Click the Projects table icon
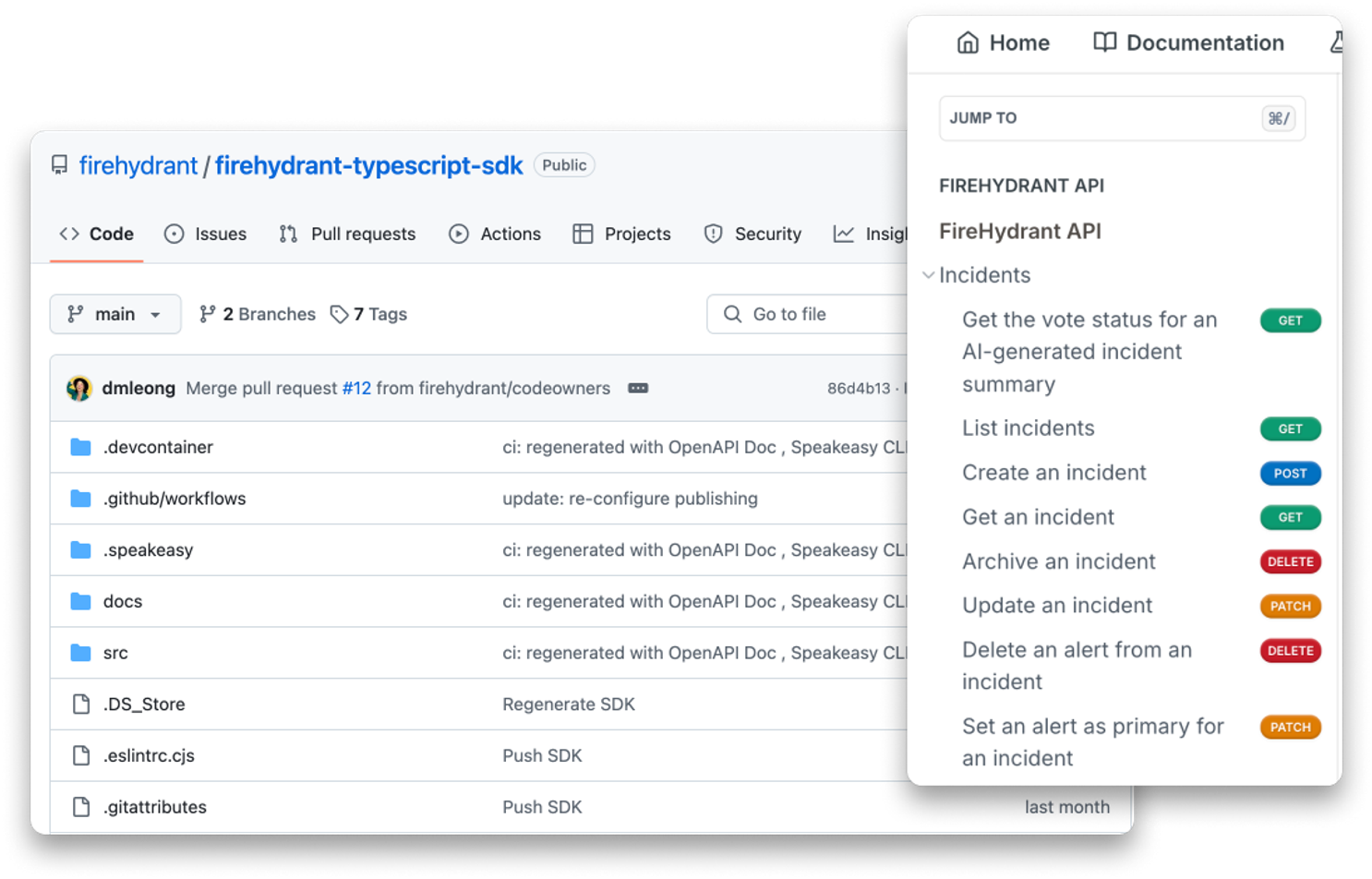1372x879 pixels. click(583, 235)
